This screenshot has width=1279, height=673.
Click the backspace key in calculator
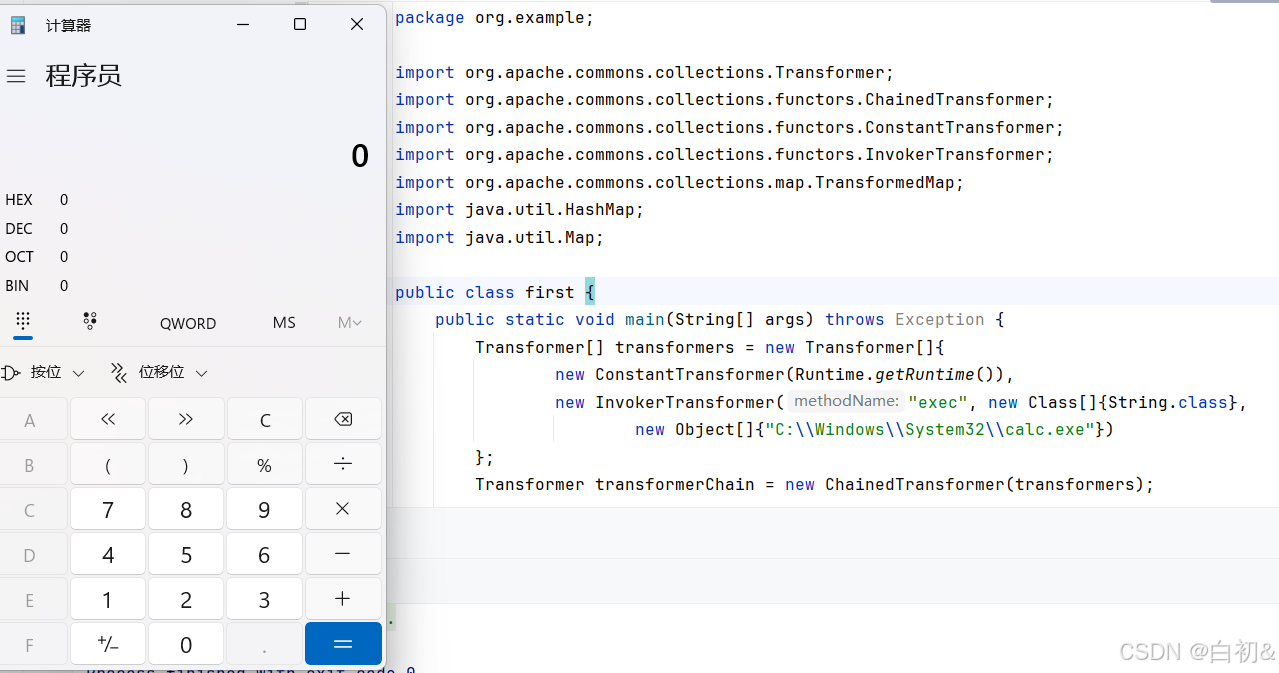343,419
